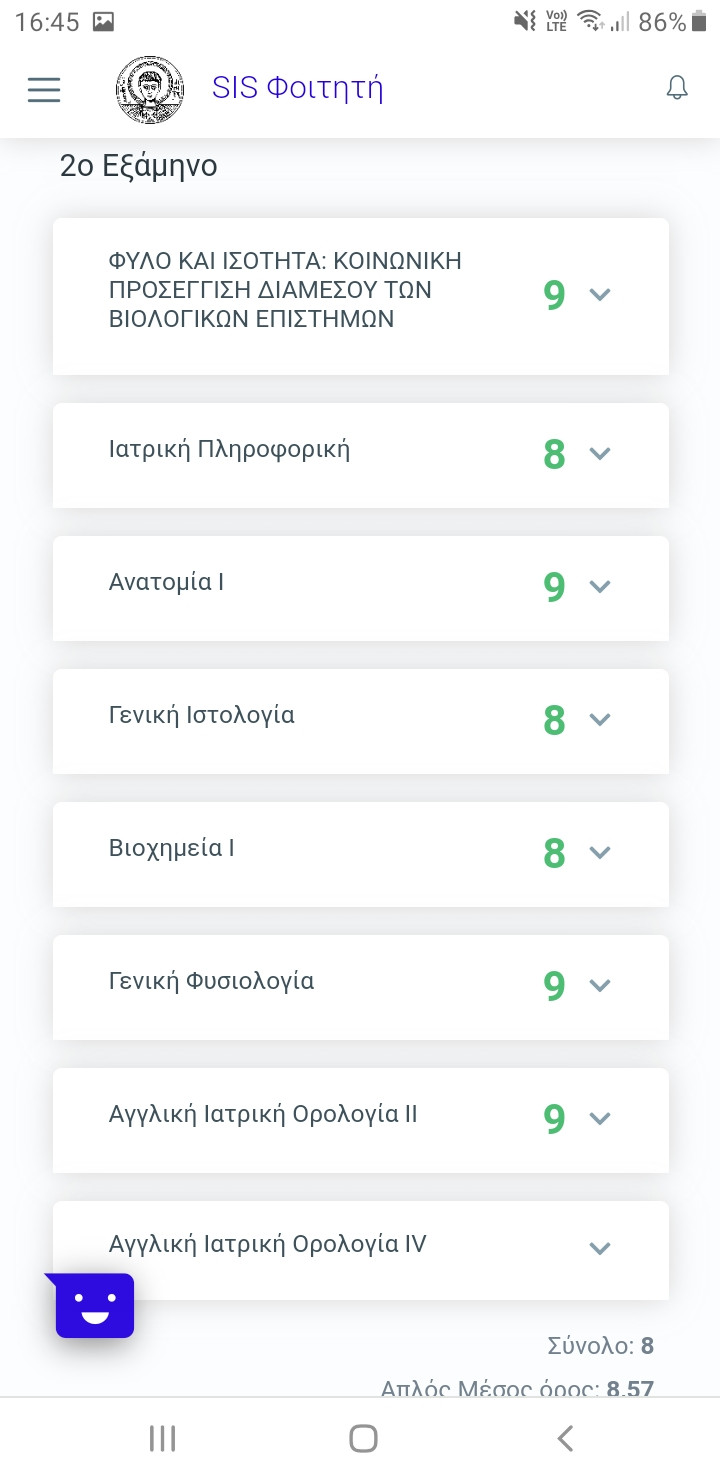Expand Αγγλική Ιατρική Ορολογία IV chevron
The height and width of the screenshot is (1480, 720).
click(x=600, y=1248)
